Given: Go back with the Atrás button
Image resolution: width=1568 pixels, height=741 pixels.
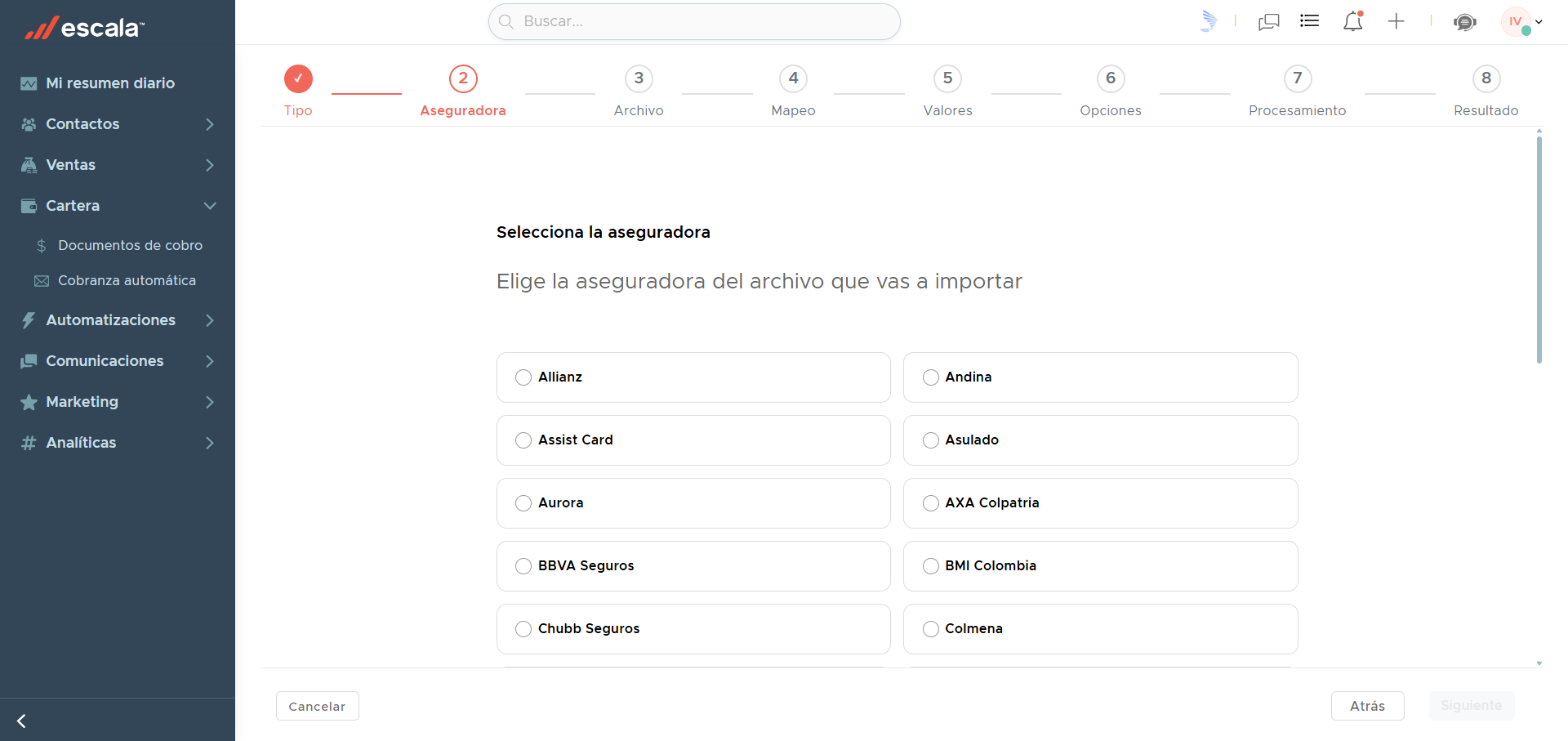Looking at the screenshot, I should [1368, 706].
